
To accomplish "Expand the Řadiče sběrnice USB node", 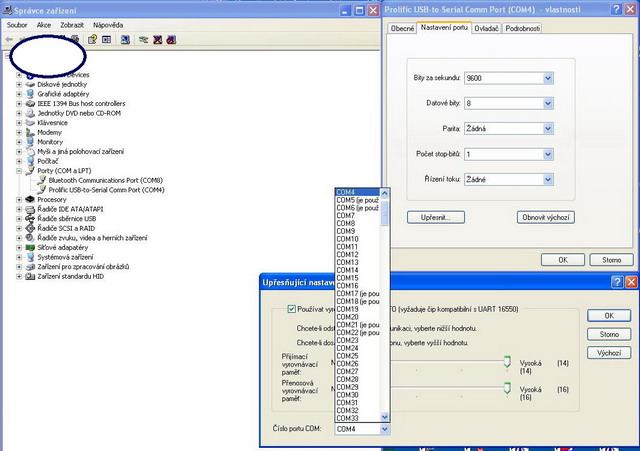I will [x=19, y=218].
